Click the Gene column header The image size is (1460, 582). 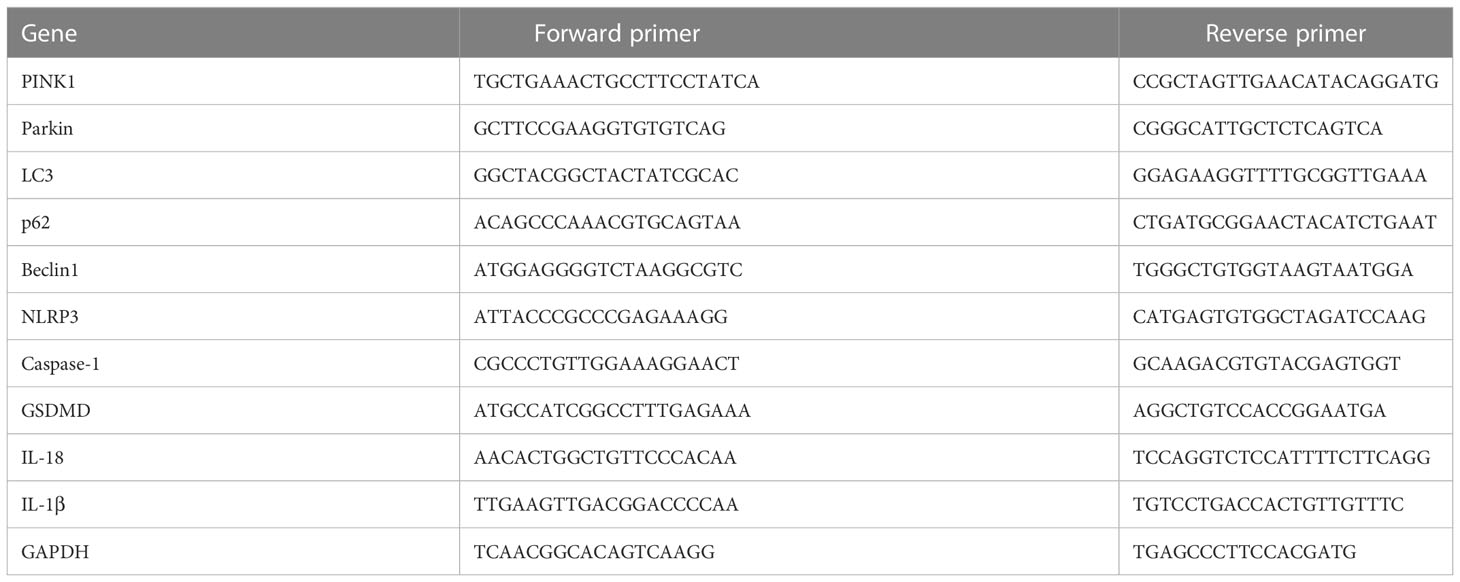click(x=49, y=33)
